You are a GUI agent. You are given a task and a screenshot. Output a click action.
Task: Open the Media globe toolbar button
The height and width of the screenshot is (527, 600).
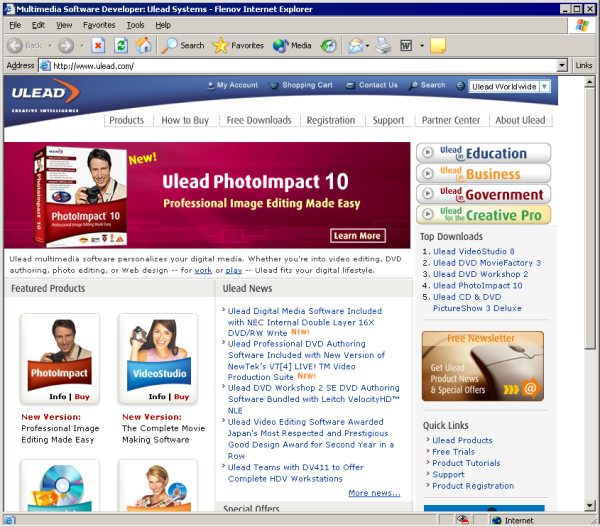tap(292, 46)
